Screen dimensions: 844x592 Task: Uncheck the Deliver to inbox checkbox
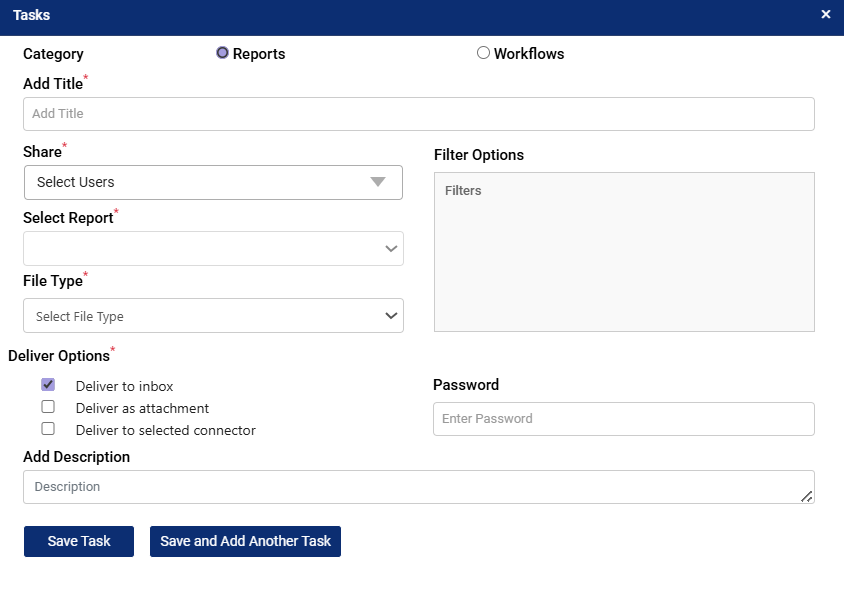click(x=48, y=385)
